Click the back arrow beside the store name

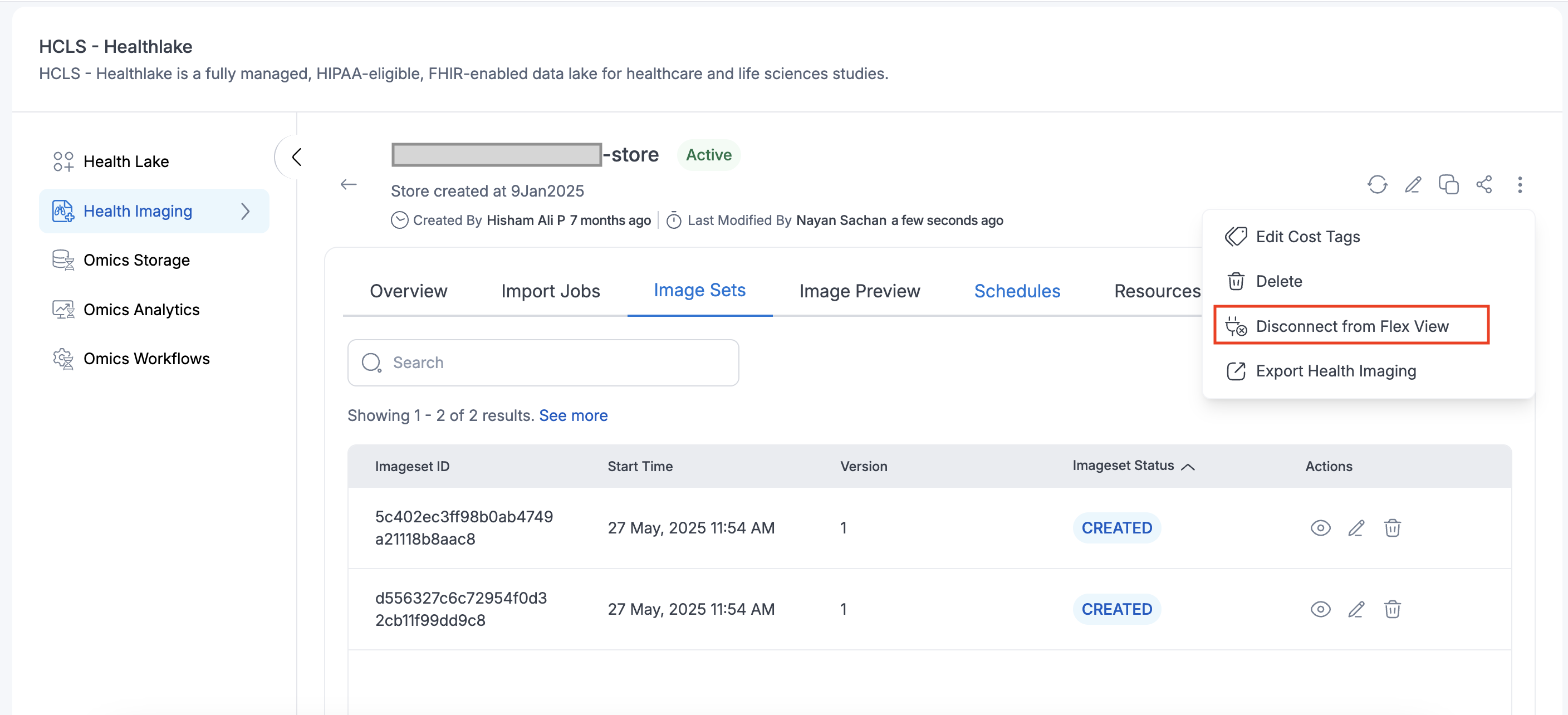pos(349,184)
